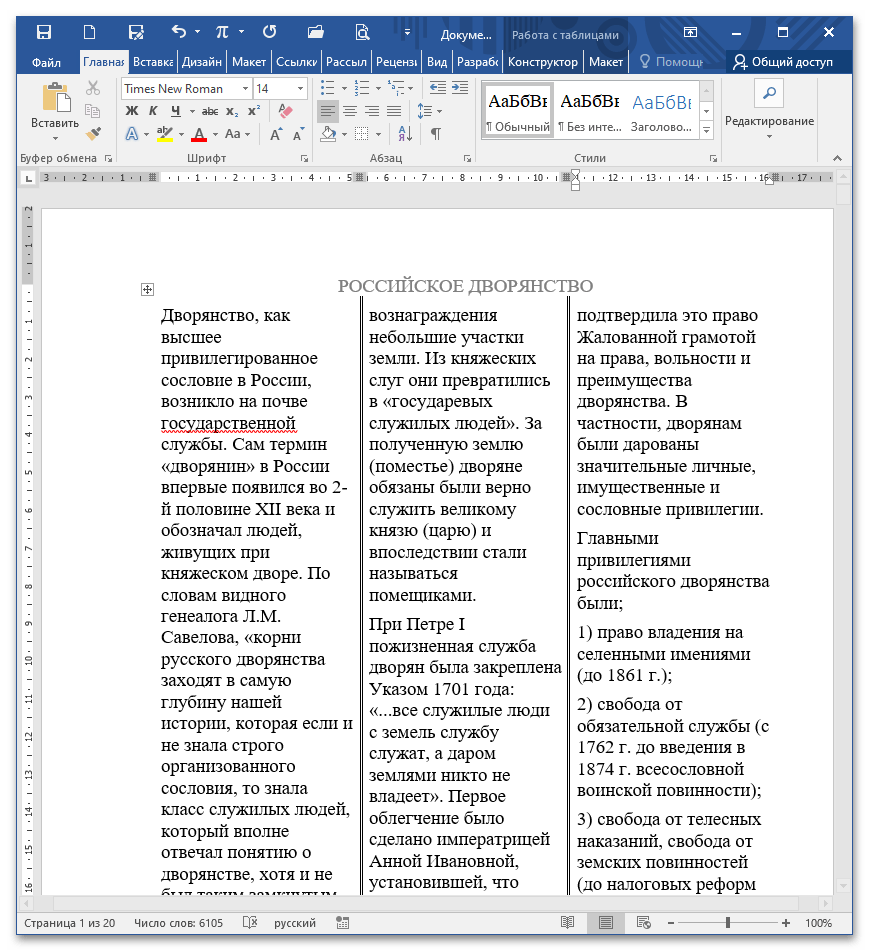
Task: Click the macro recording icon in status bar
Action: pyautogui.click(x=343, y=922)
